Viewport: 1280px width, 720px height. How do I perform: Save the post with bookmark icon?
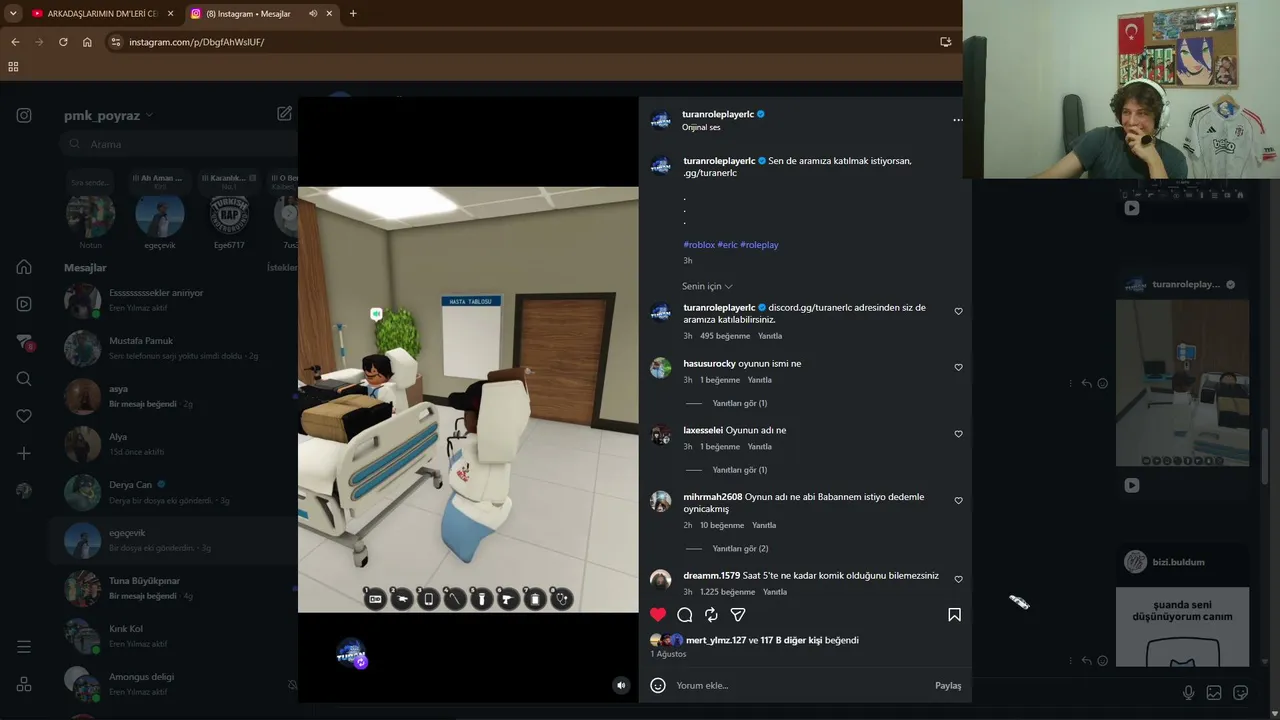[x=954, y=614]
